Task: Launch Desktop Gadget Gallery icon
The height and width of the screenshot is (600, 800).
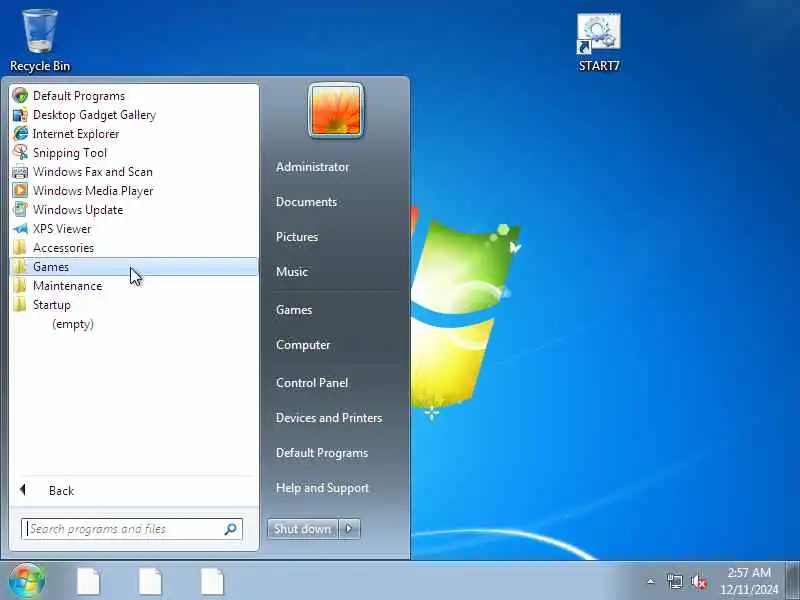Action: point(20,114)
